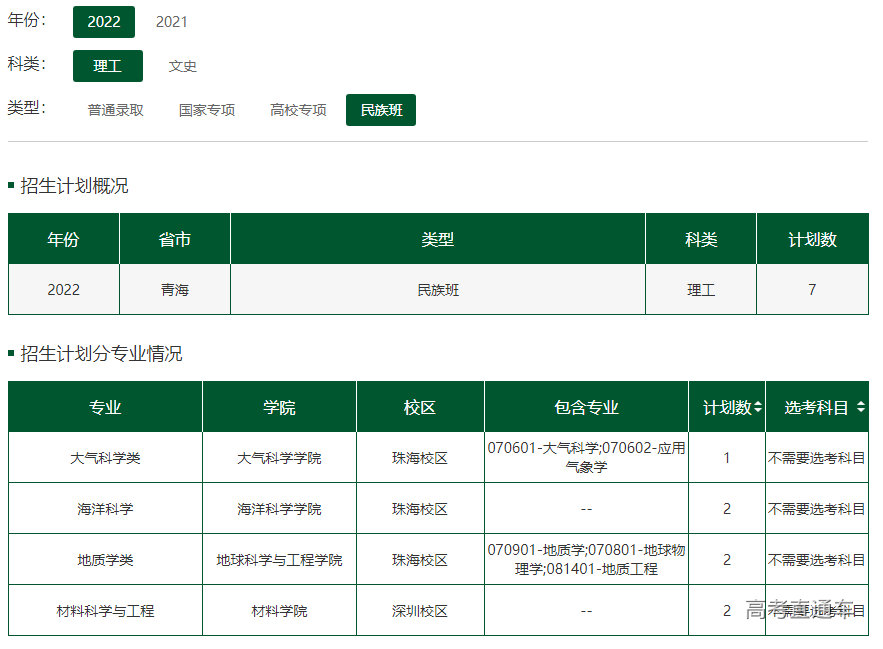Click 深圳校区 campus cell
The width and height of the screenshot is (883, 649).
(420, 611)
